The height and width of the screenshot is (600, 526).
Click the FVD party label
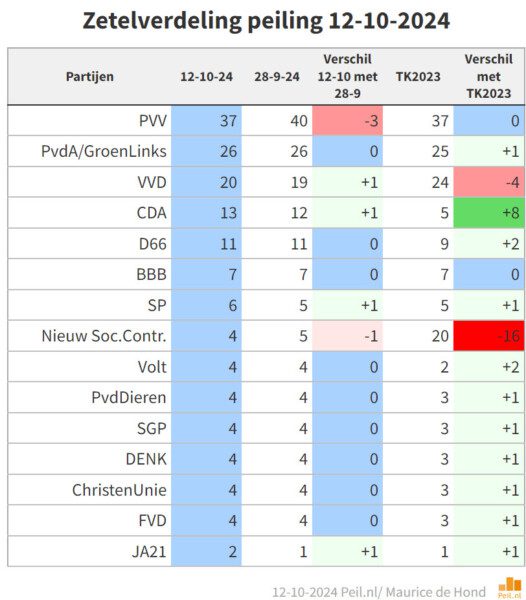click(x=152, y=520)
